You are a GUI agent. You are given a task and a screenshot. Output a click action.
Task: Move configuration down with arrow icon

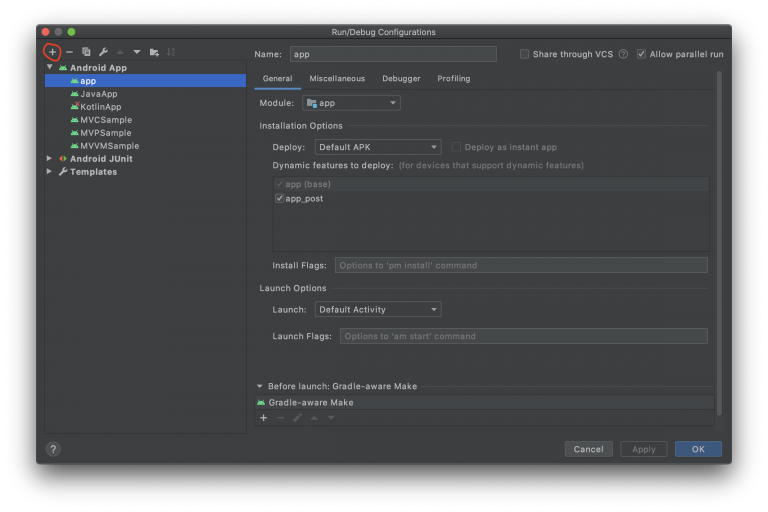[137, 52]
